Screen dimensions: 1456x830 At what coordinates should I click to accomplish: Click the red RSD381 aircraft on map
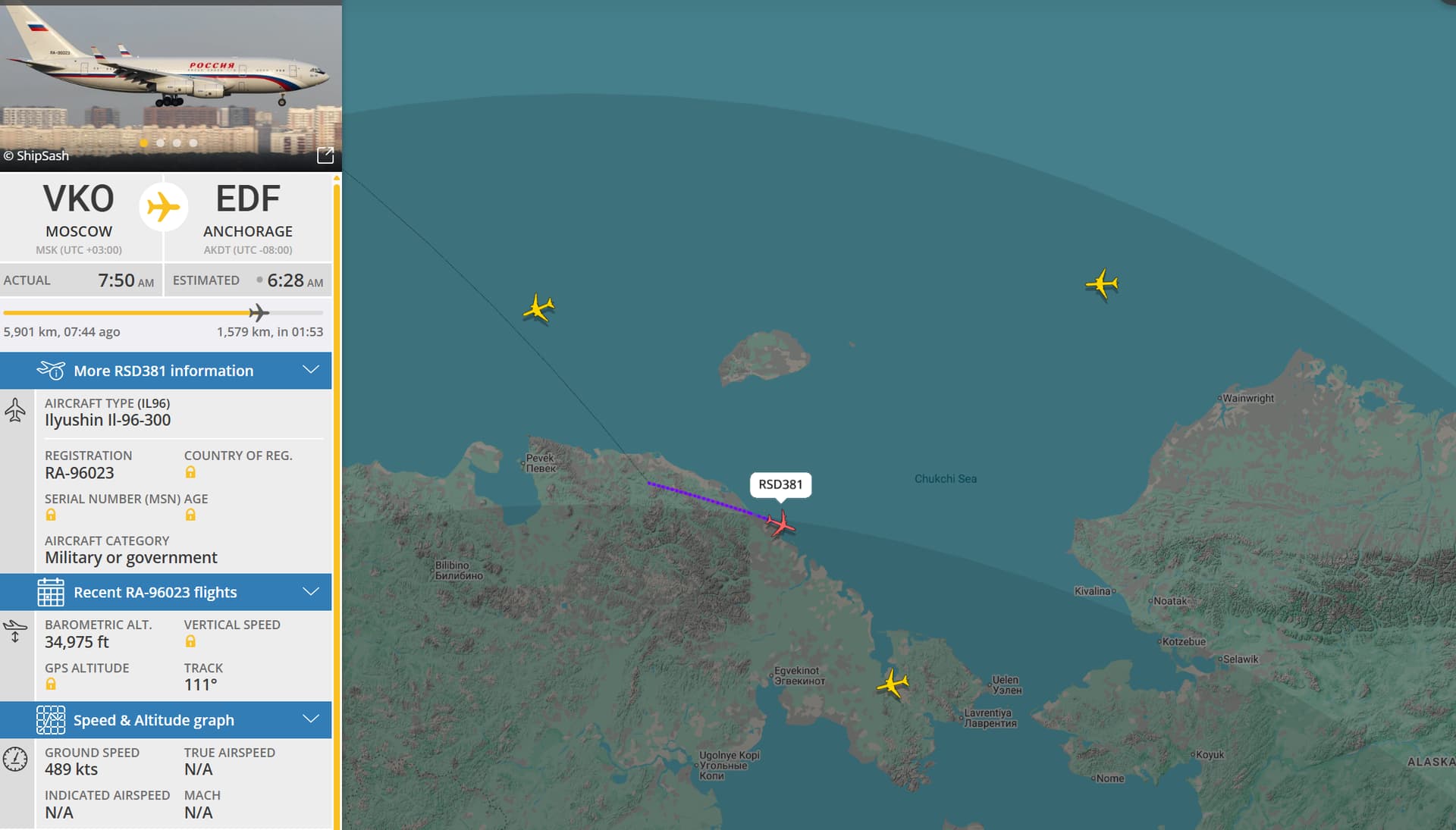point(780,524)
